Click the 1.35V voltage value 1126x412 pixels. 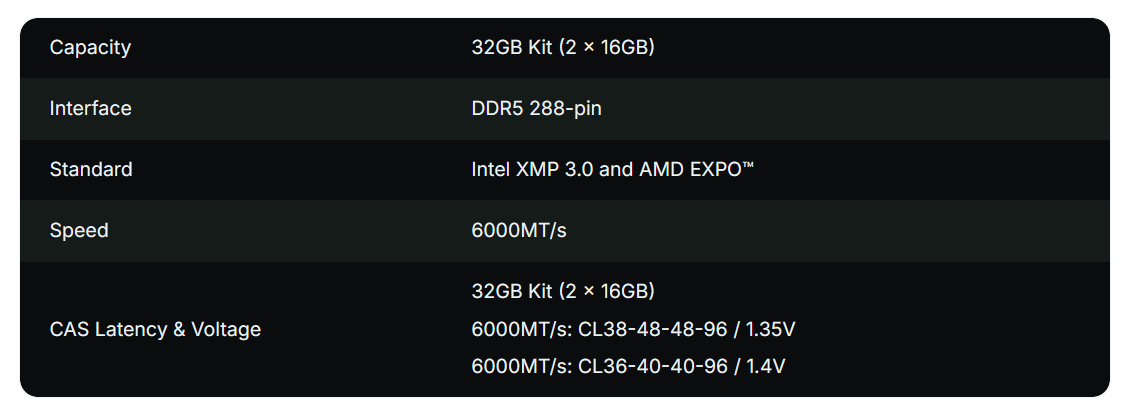click(771, 329)
